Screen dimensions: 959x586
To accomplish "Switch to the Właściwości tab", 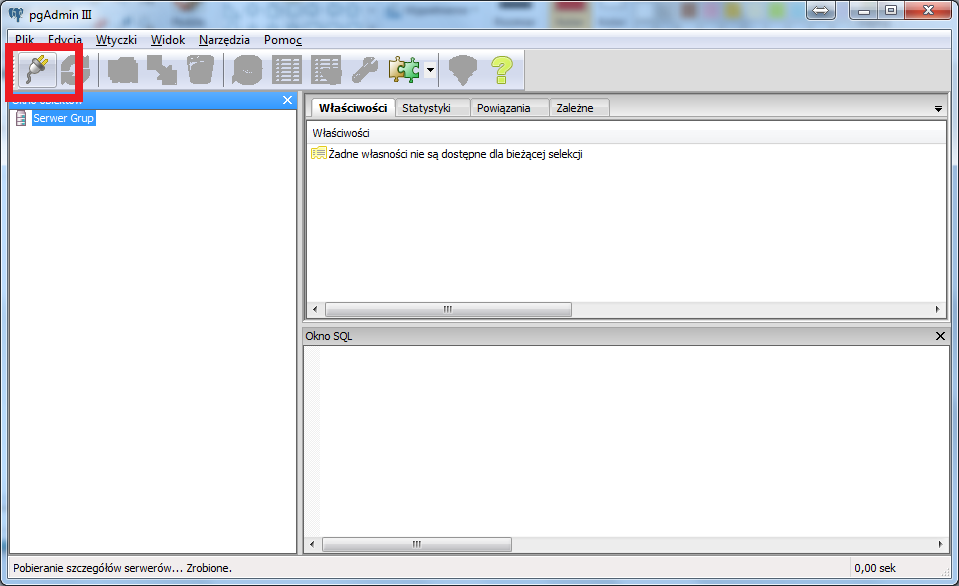I will coord(353,108).
